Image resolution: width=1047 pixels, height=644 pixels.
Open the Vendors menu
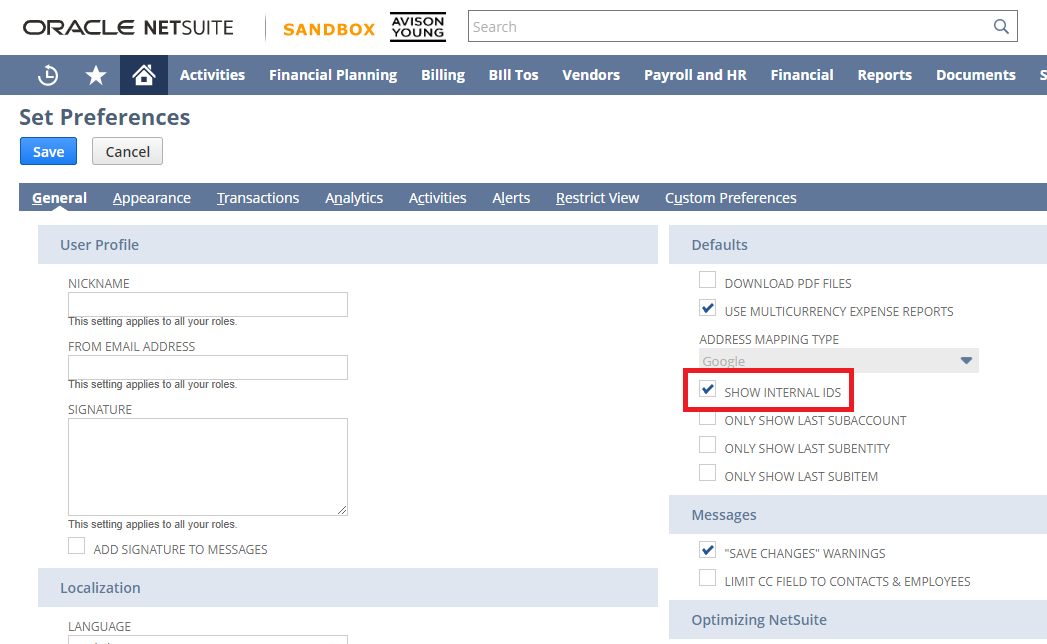[x=591, y=75]
